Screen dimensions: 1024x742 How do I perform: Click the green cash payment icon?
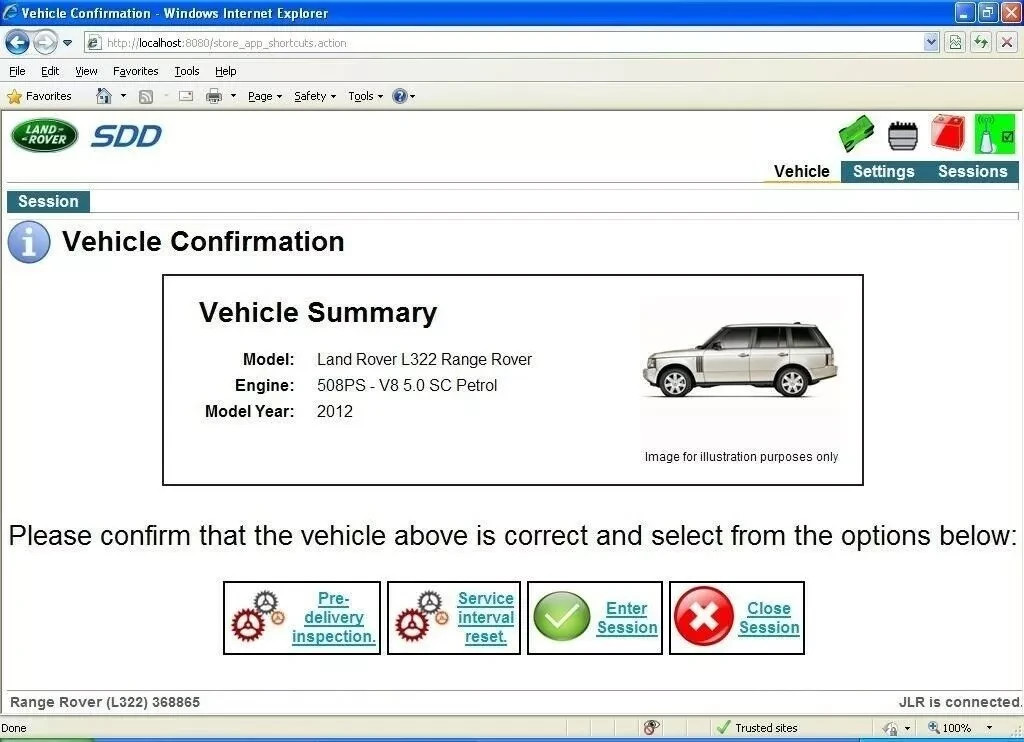(x=856, y=133)
